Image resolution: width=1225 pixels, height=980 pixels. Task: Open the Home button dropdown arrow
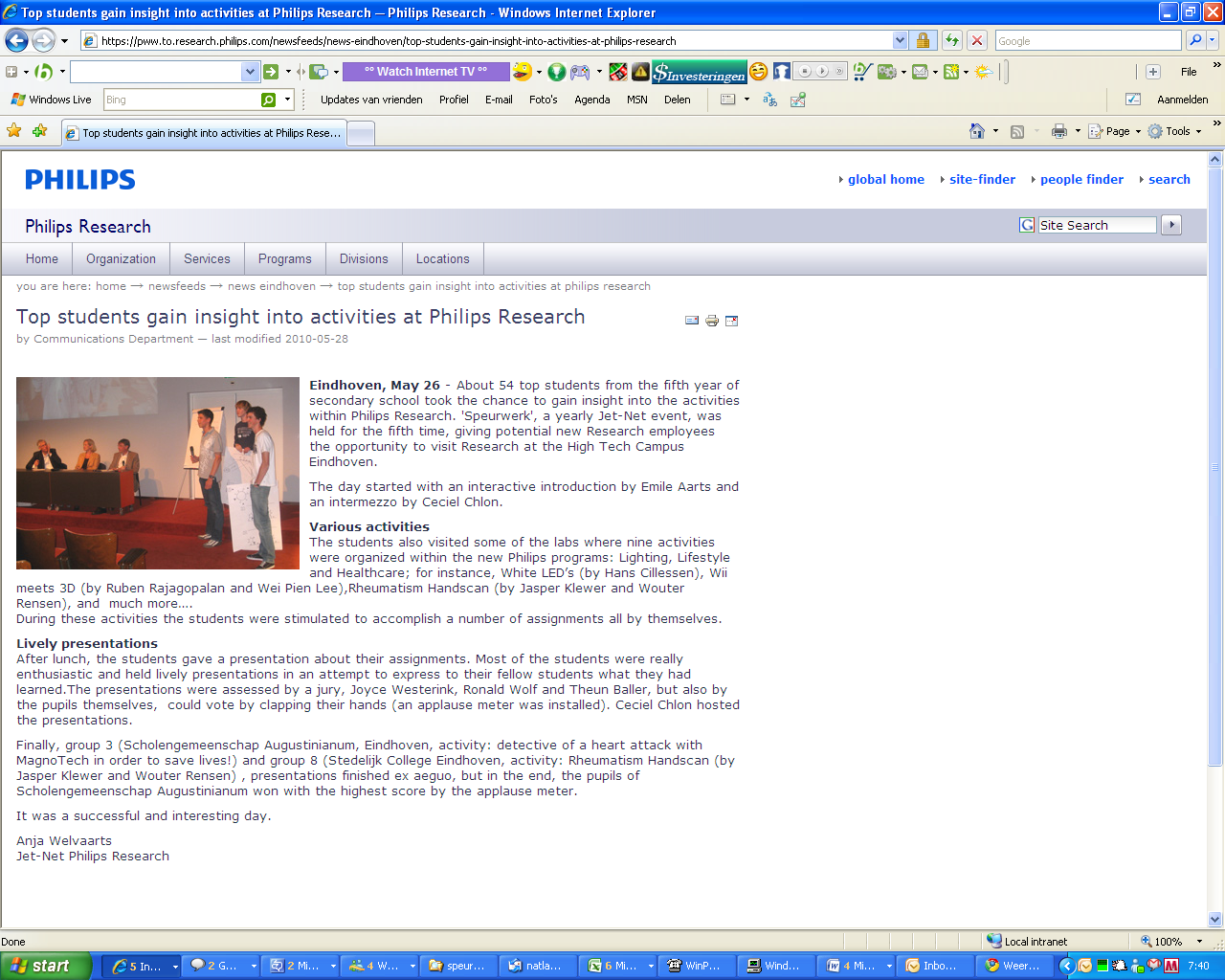coord(995,131)
